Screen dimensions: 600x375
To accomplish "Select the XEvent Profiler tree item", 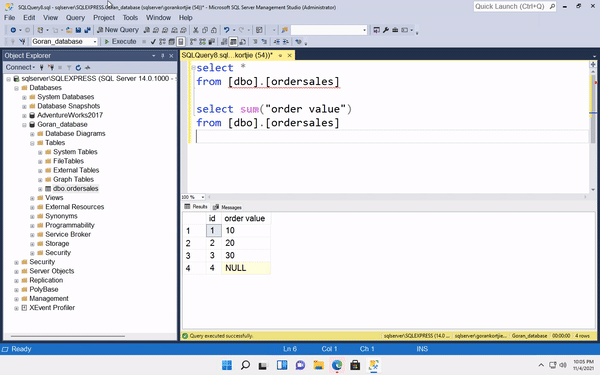I will [52, 308].
